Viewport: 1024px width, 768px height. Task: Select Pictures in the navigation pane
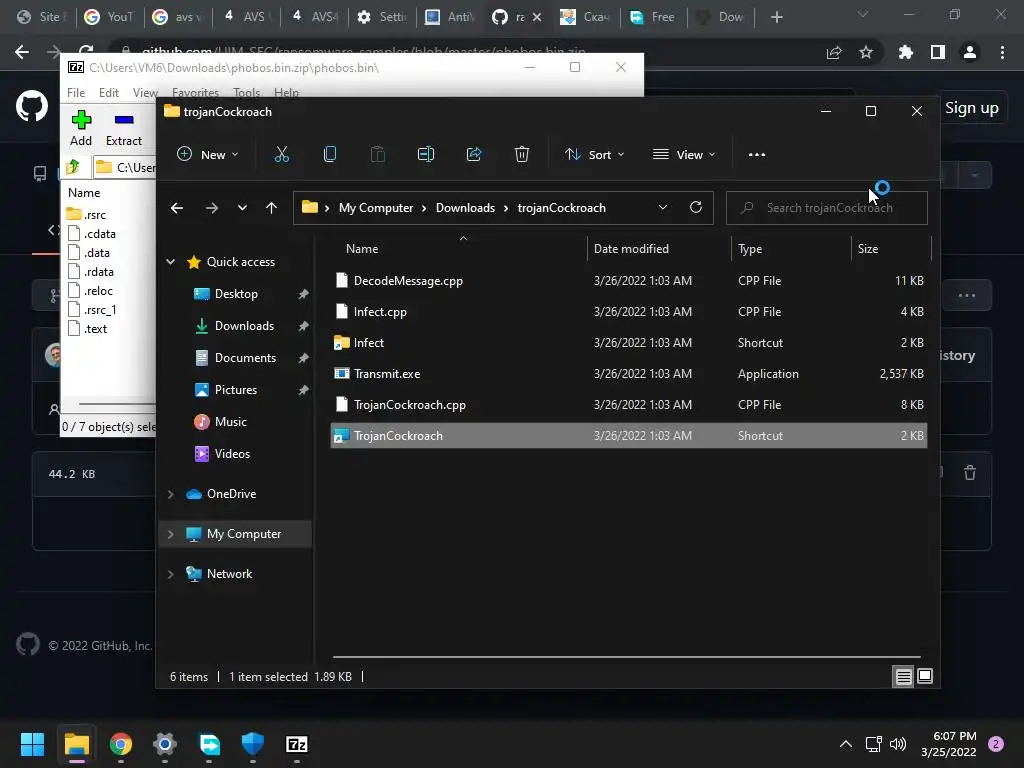click(x=236, y=390)
